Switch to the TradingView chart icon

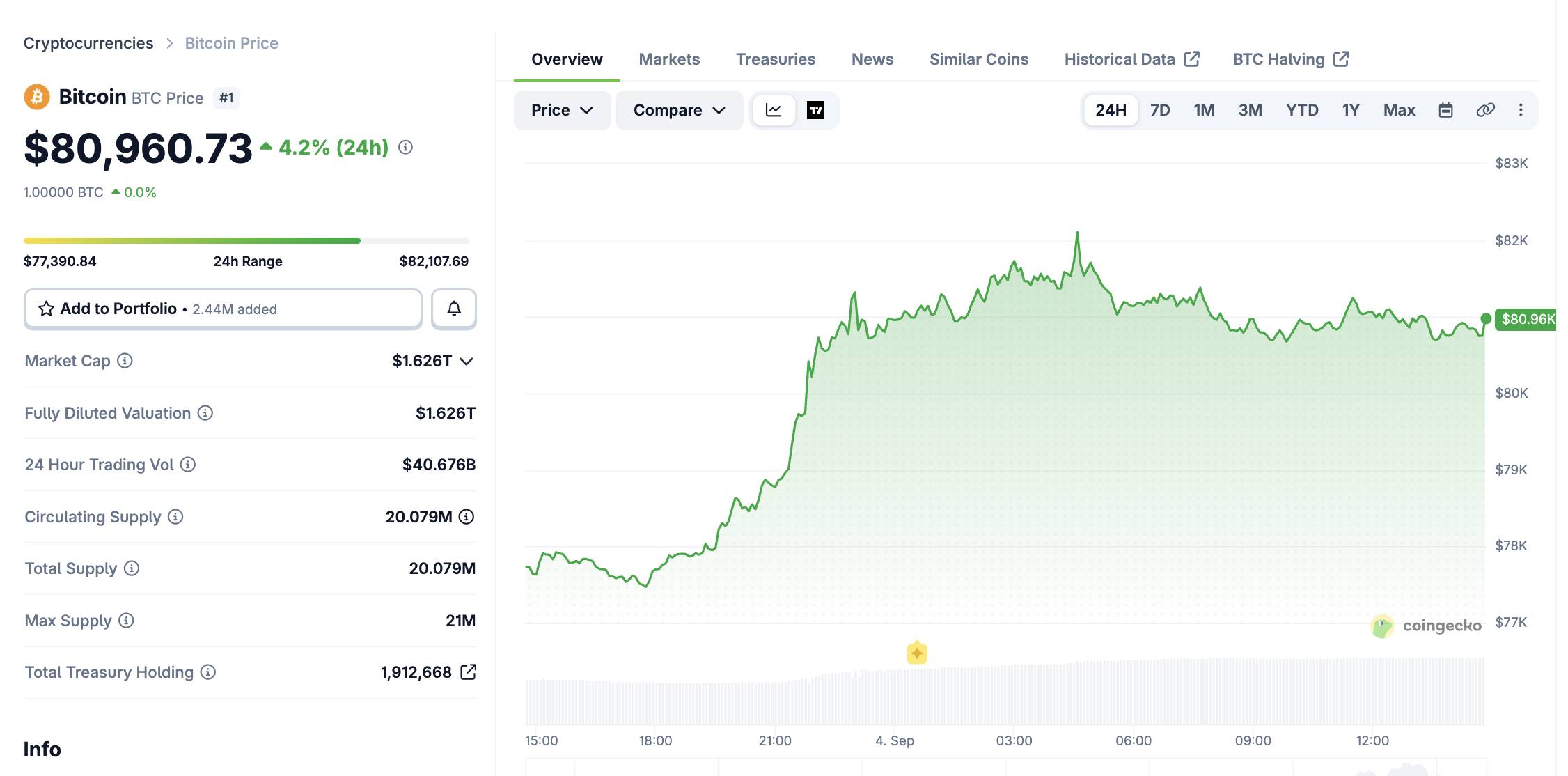pyautogui.click(x=815, y=110)
